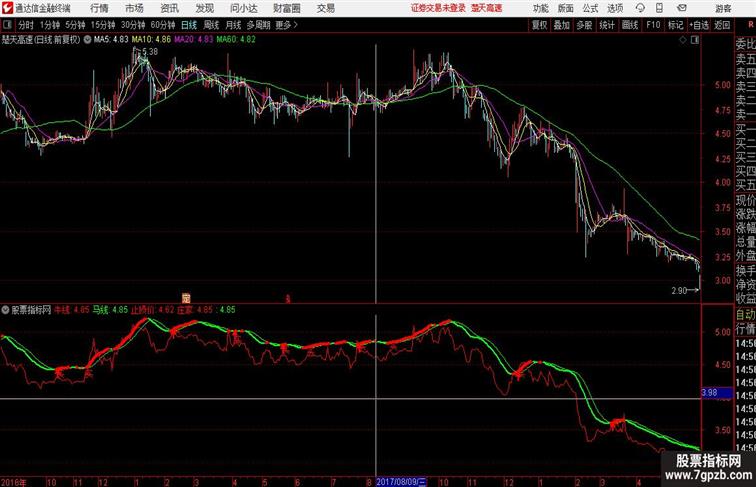
Task: Open the 功能 menu
Action: (x=540, y=8)
